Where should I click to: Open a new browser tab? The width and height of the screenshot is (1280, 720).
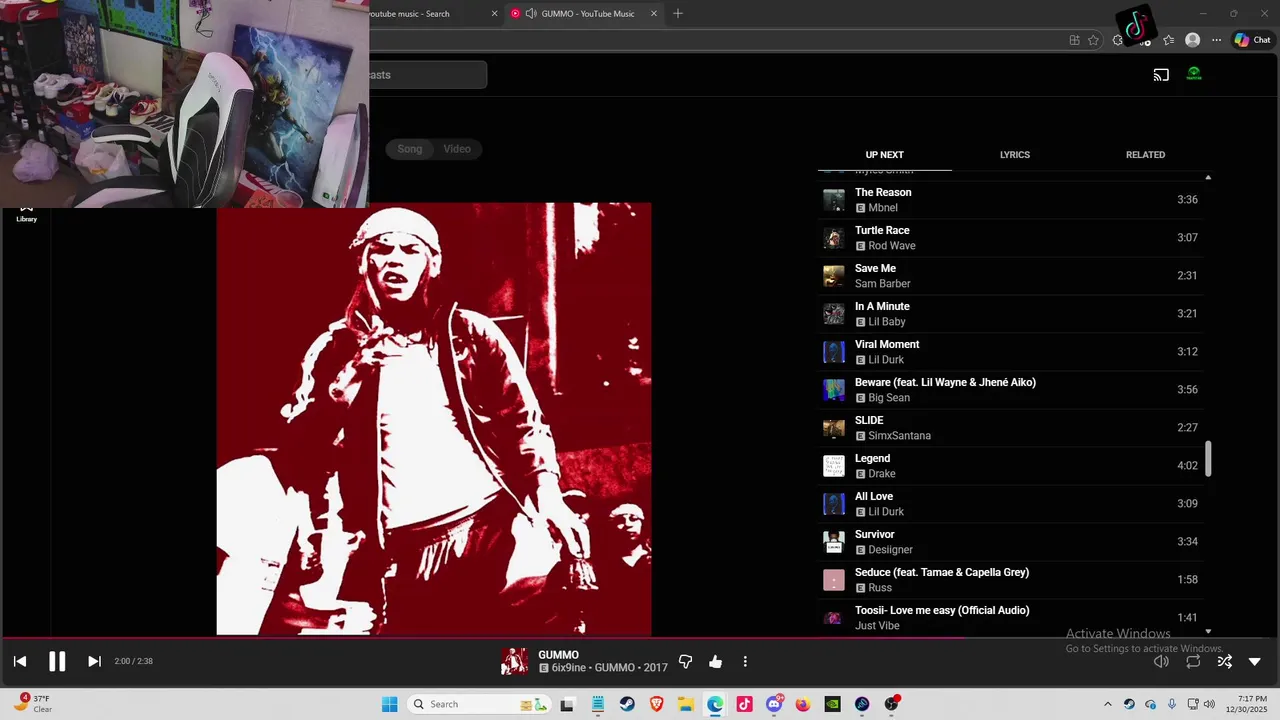(678, 14)
